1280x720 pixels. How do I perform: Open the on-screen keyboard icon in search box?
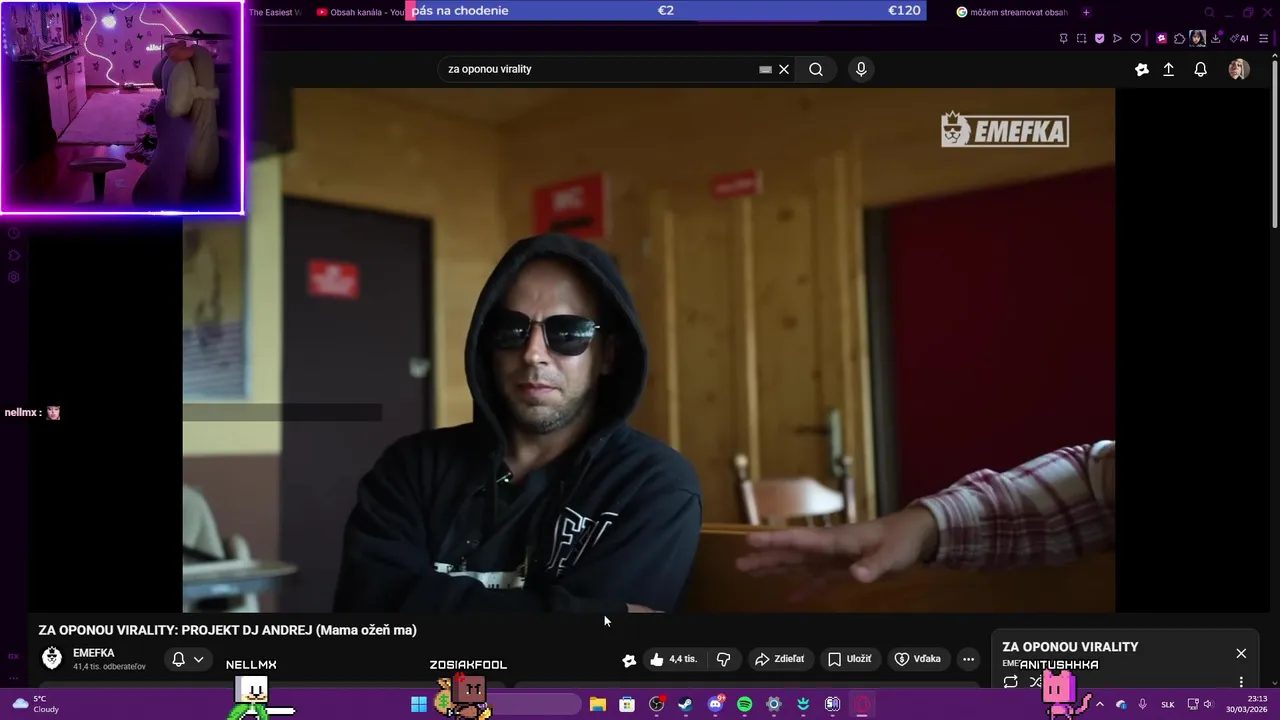pos(765,69)
